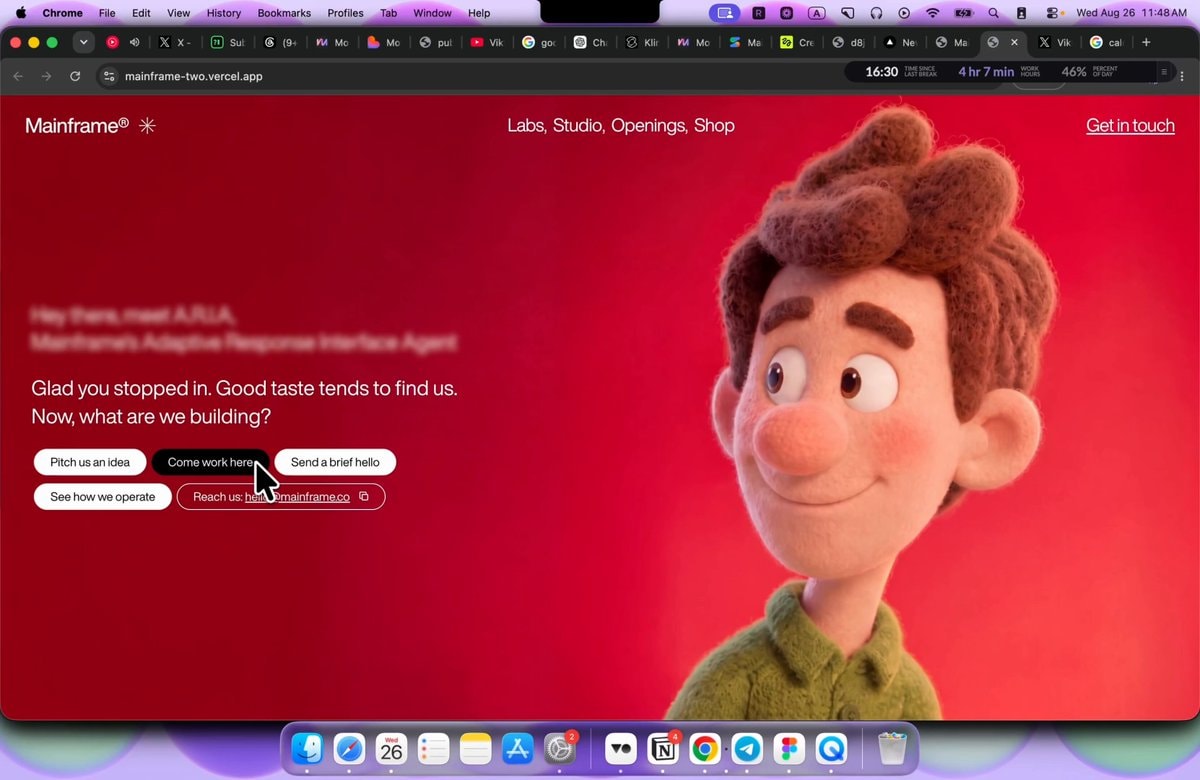The height and width of the screenshot is (780, 1200).
Task: Open the History menu
Action: (x=223, y=13)
